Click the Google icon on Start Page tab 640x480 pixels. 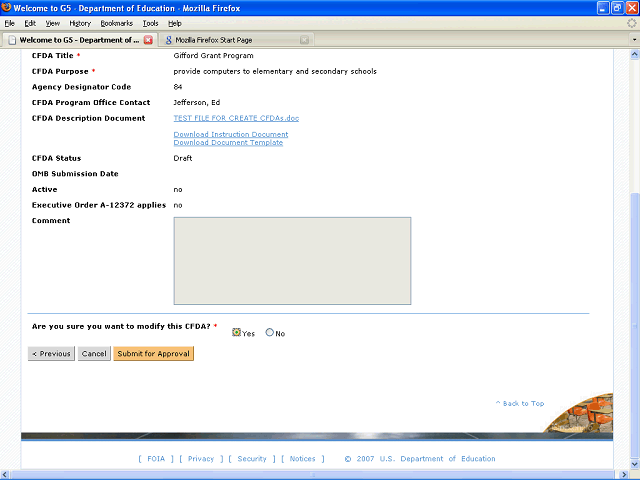tap(168, 40)
